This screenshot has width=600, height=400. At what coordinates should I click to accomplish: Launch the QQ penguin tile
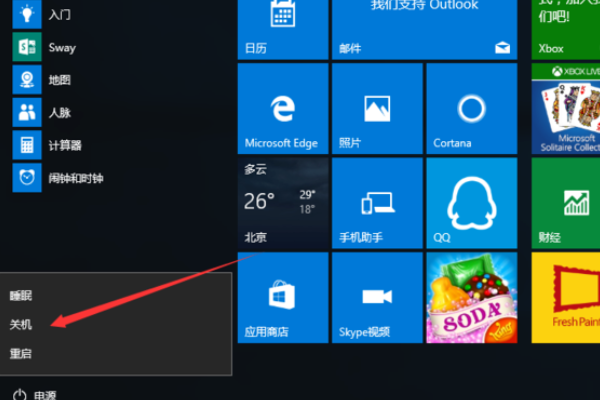click(472, 203)
